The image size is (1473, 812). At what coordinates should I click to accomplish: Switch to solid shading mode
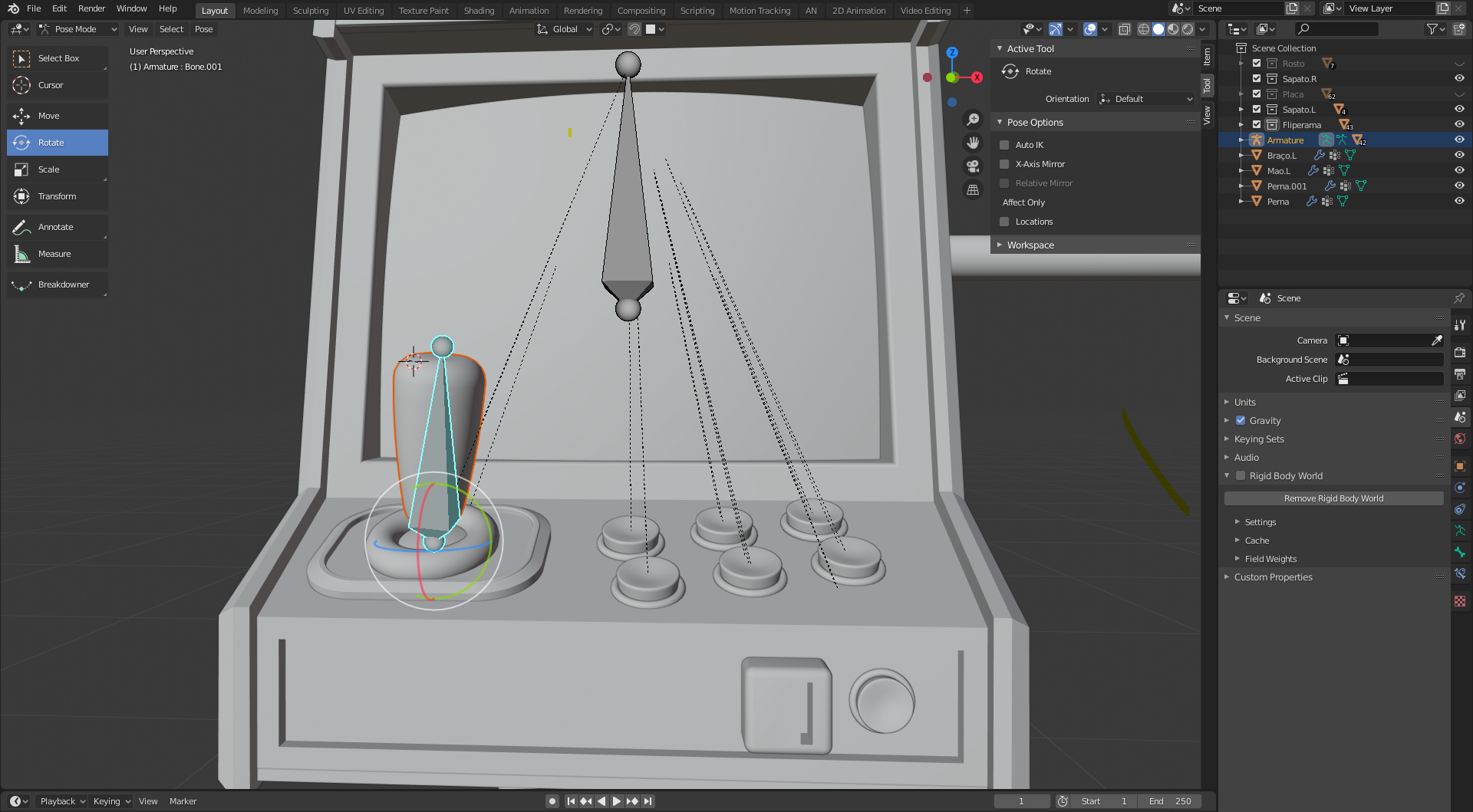(x=1158, y=29)
